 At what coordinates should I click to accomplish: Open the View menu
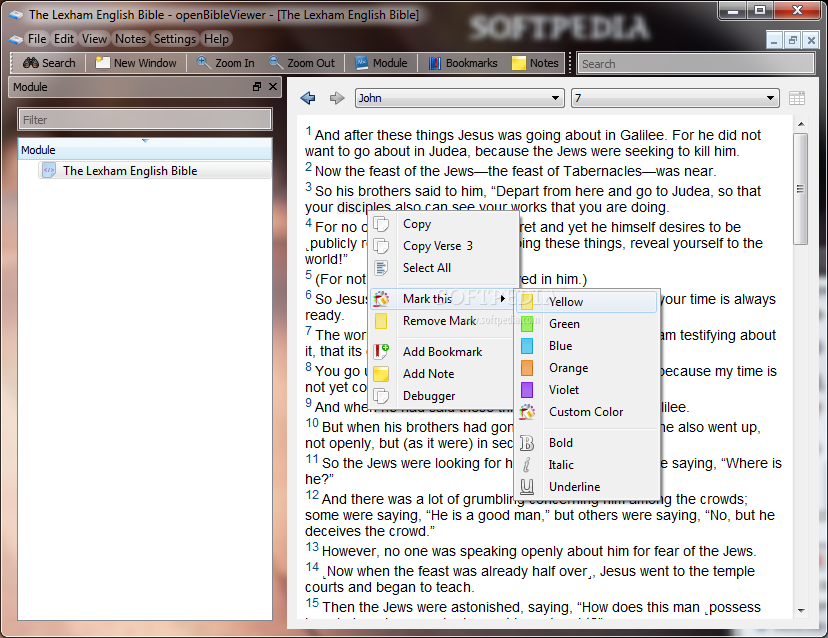(x=95, y=39)
